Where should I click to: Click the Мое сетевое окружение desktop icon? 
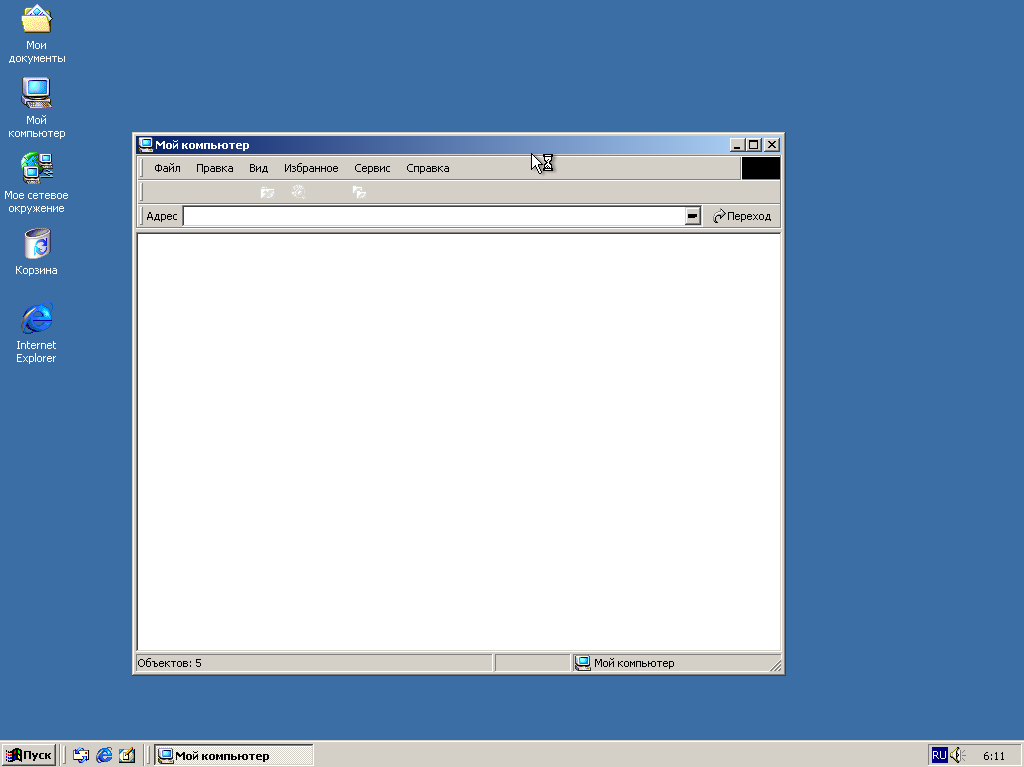pos(37,168)
